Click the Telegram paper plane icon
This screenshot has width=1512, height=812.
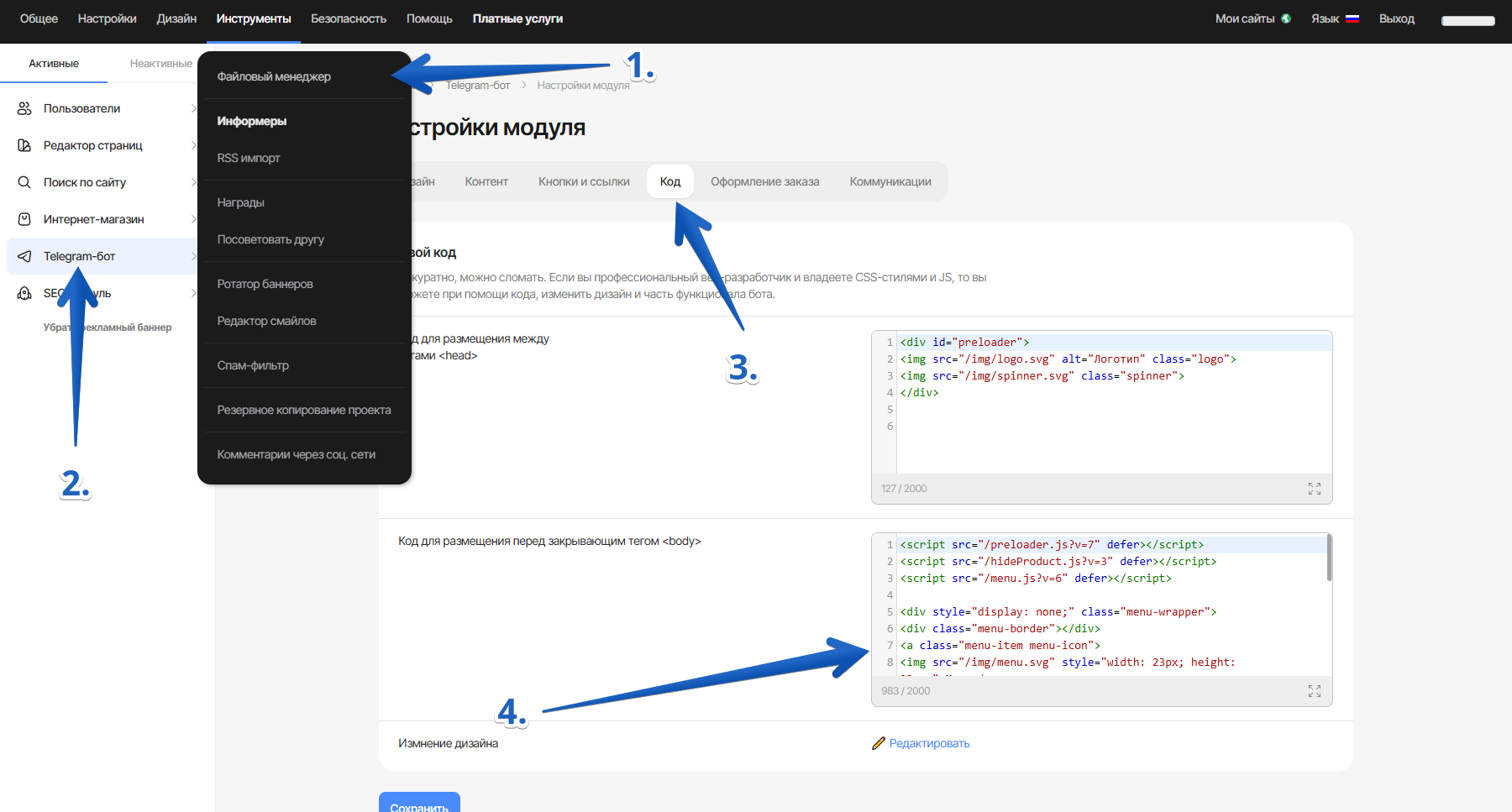24,256
